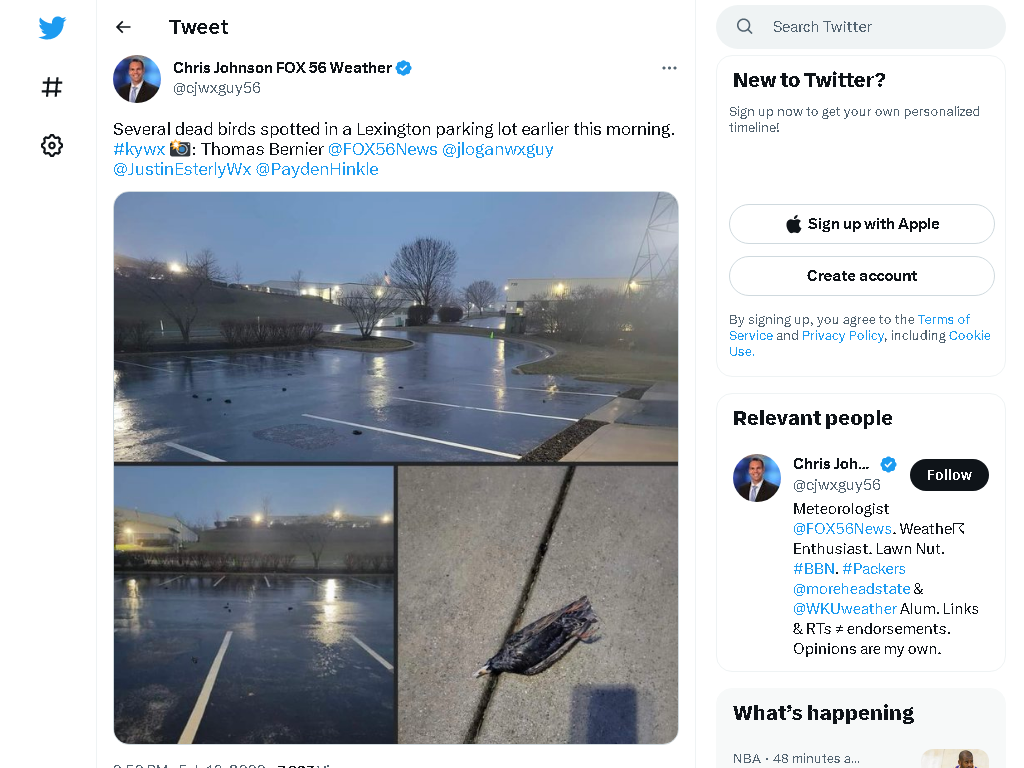The height and width of the screenshot is (768, 1024).
Task: Open Chris Johnson avatar in Relevant people
Action: click(757, 478)
